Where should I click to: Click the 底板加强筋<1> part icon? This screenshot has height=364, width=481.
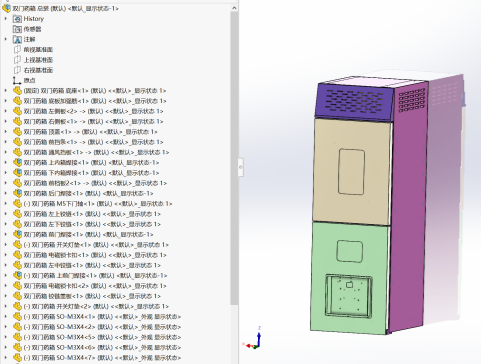(x=17, y=101)
